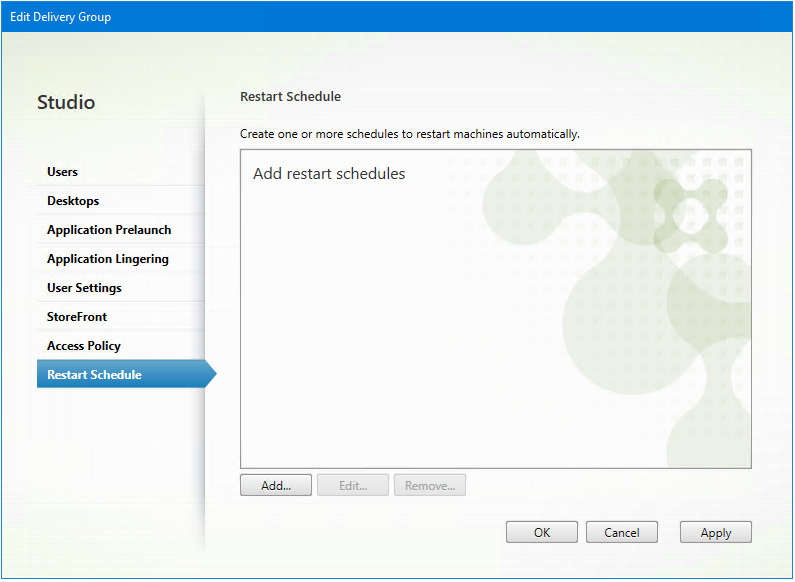Screen dimensions: 795x582
Task: Switch to the Desktops section
Action: (73, 201)
